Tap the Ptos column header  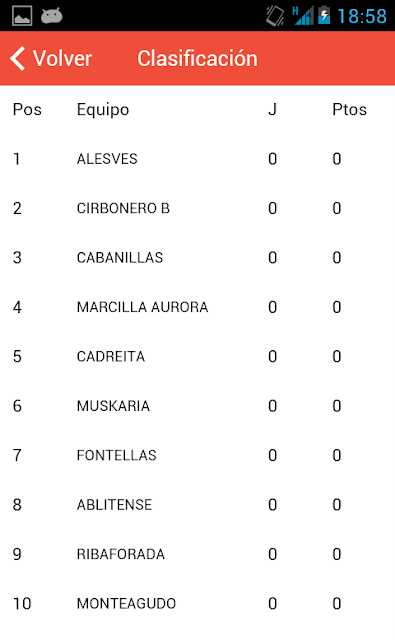[x=349, y=109]
